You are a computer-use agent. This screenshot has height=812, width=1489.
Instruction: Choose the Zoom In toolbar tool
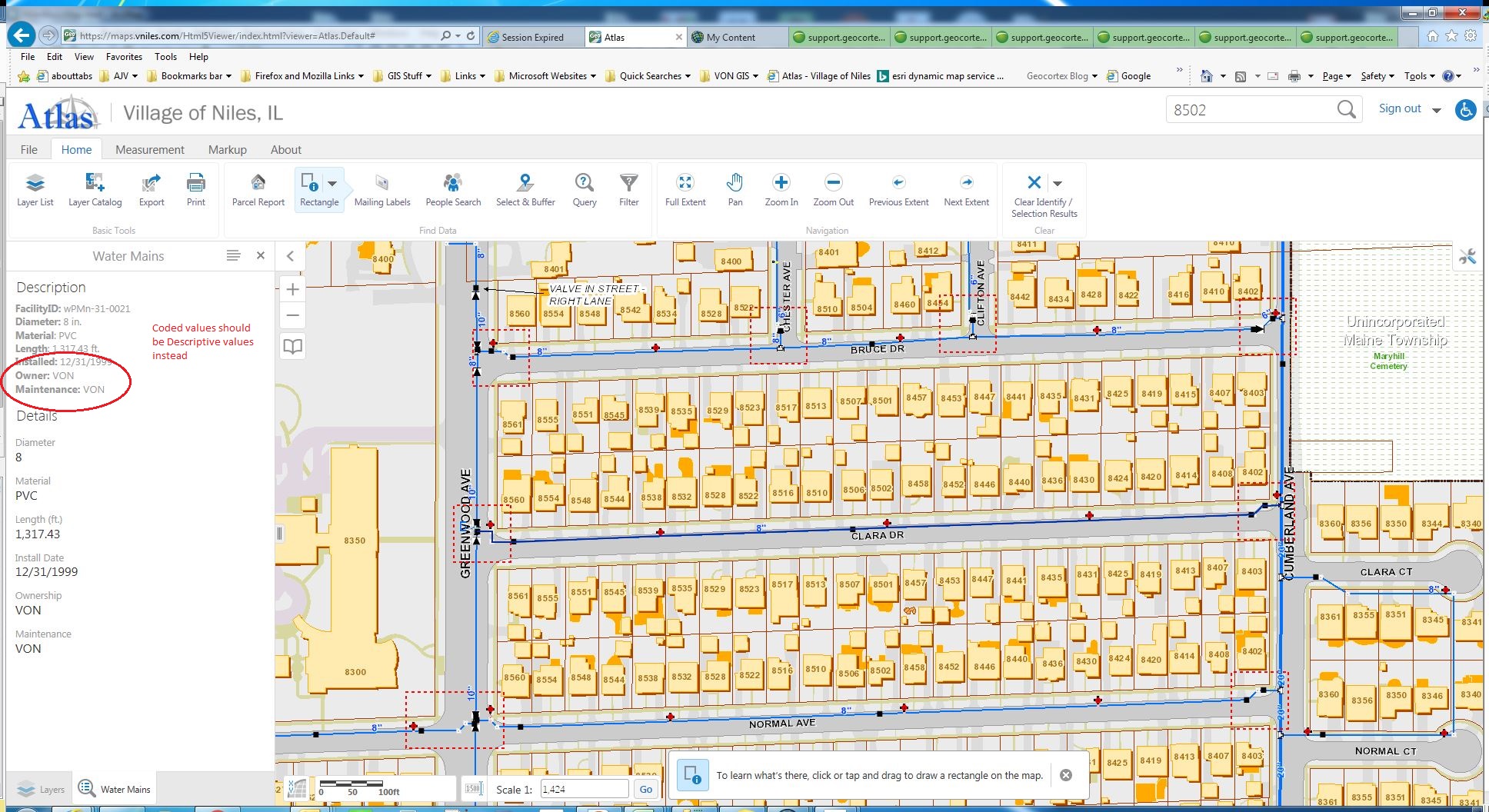[x=781, y=190]
